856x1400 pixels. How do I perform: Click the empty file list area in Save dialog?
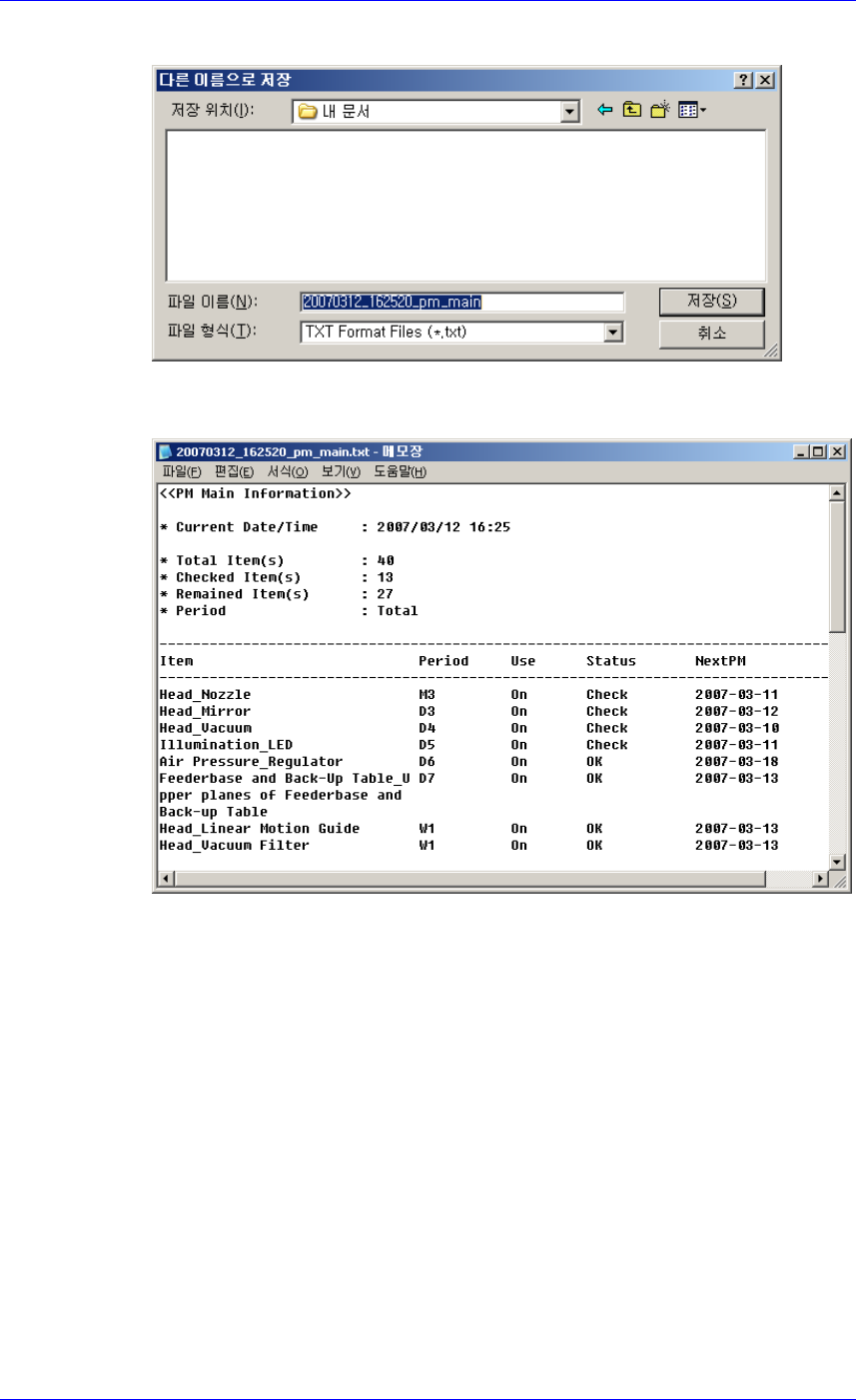click(465, 205)
